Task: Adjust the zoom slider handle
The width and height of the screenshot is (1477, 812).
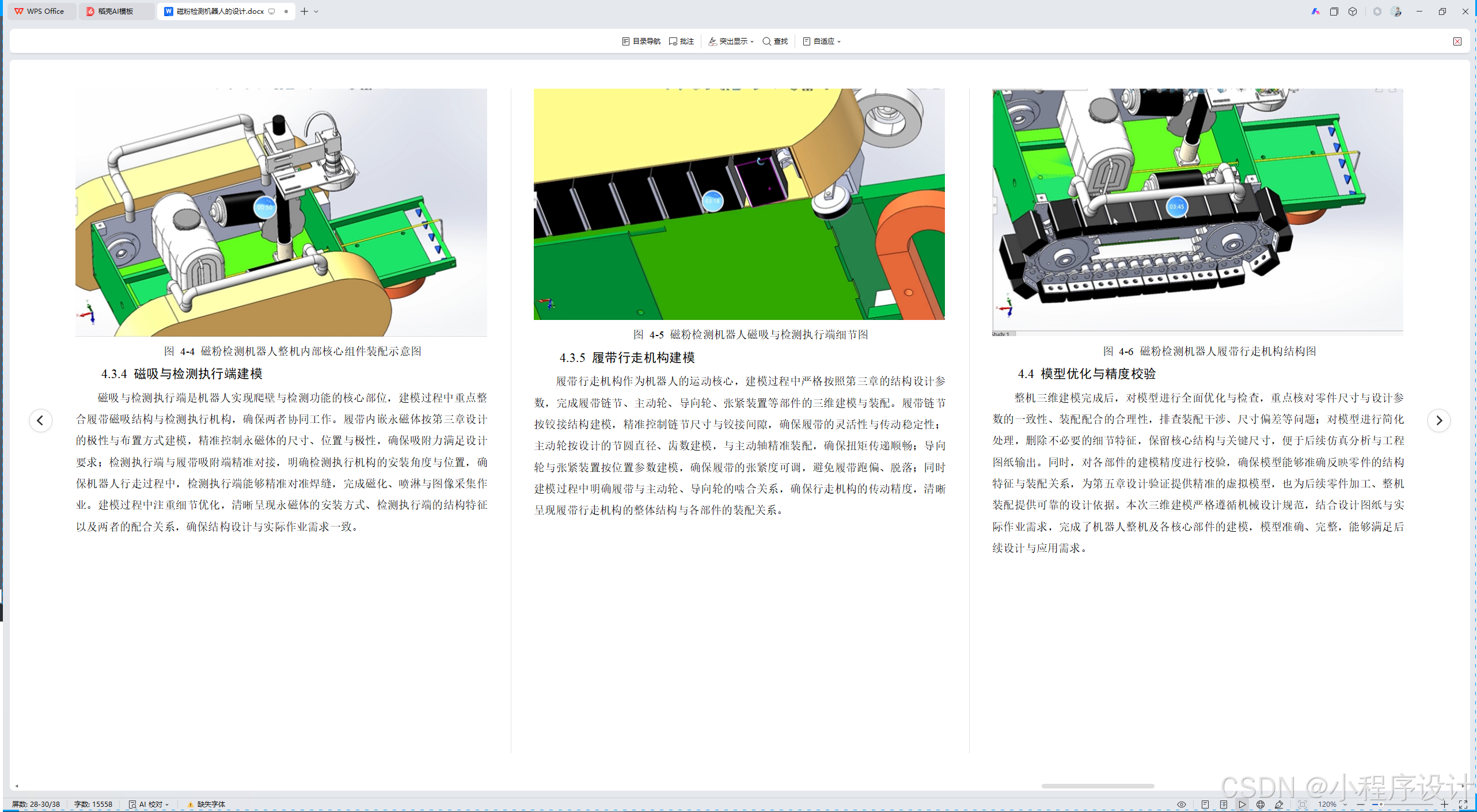Action: click(1381, 805)
